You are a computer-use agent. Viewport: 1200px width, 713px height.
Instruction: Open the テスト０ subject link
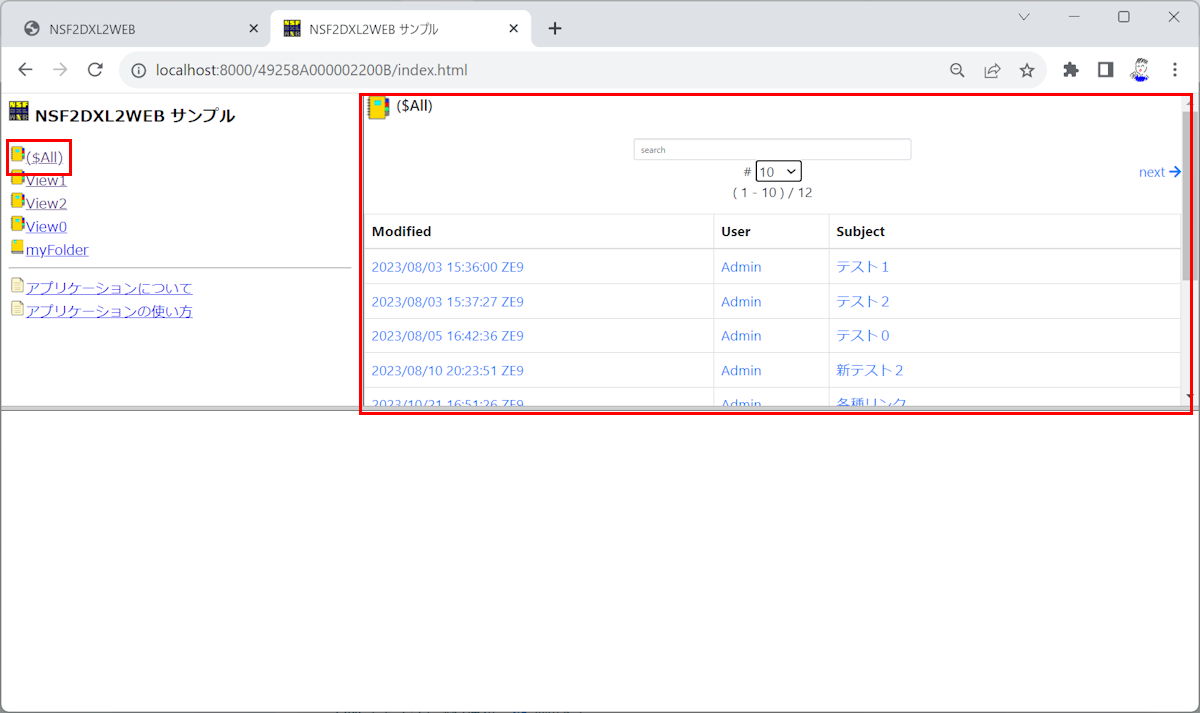coord(862,336)
